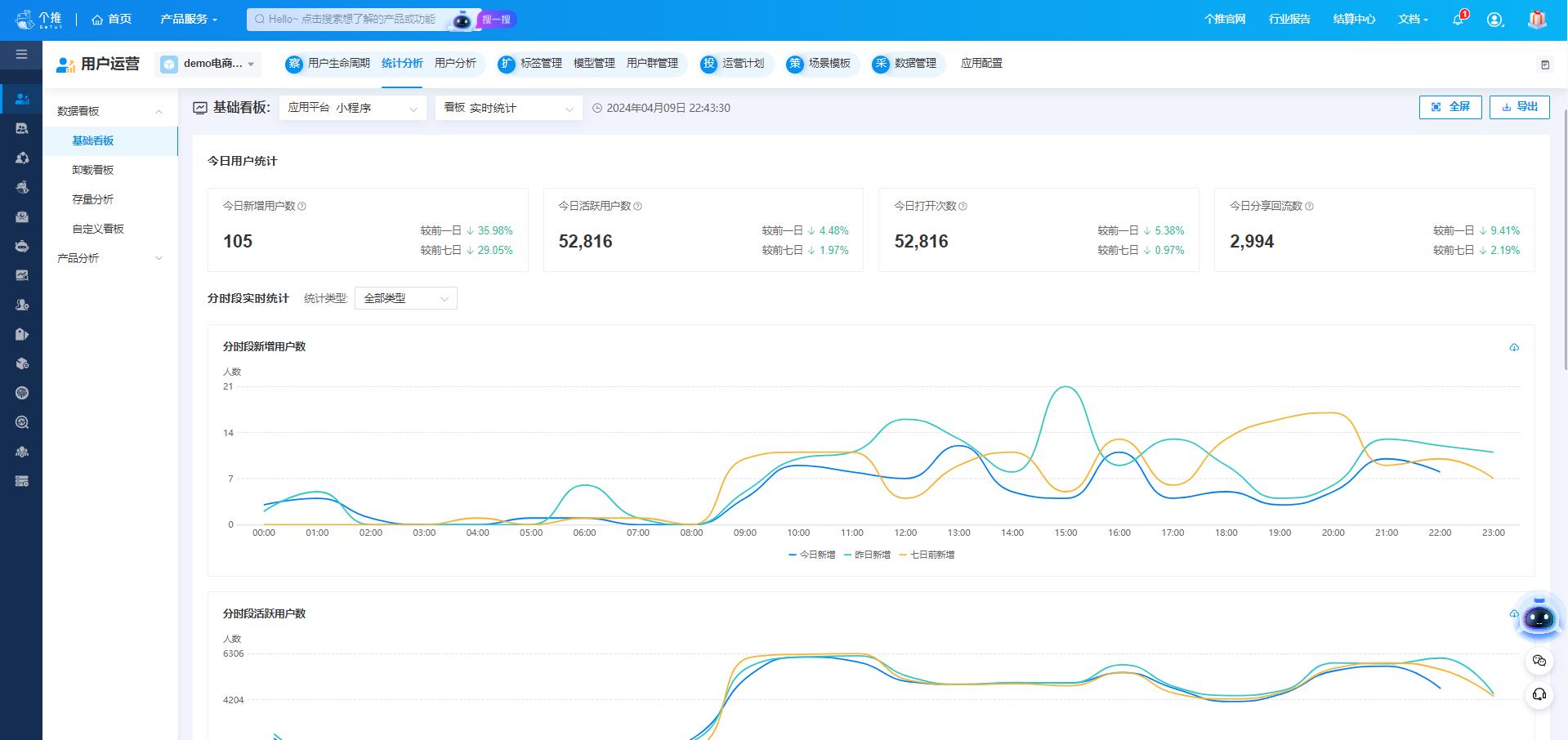
Task: Open the demo电商 app selector dropdown
Action: 208,64
